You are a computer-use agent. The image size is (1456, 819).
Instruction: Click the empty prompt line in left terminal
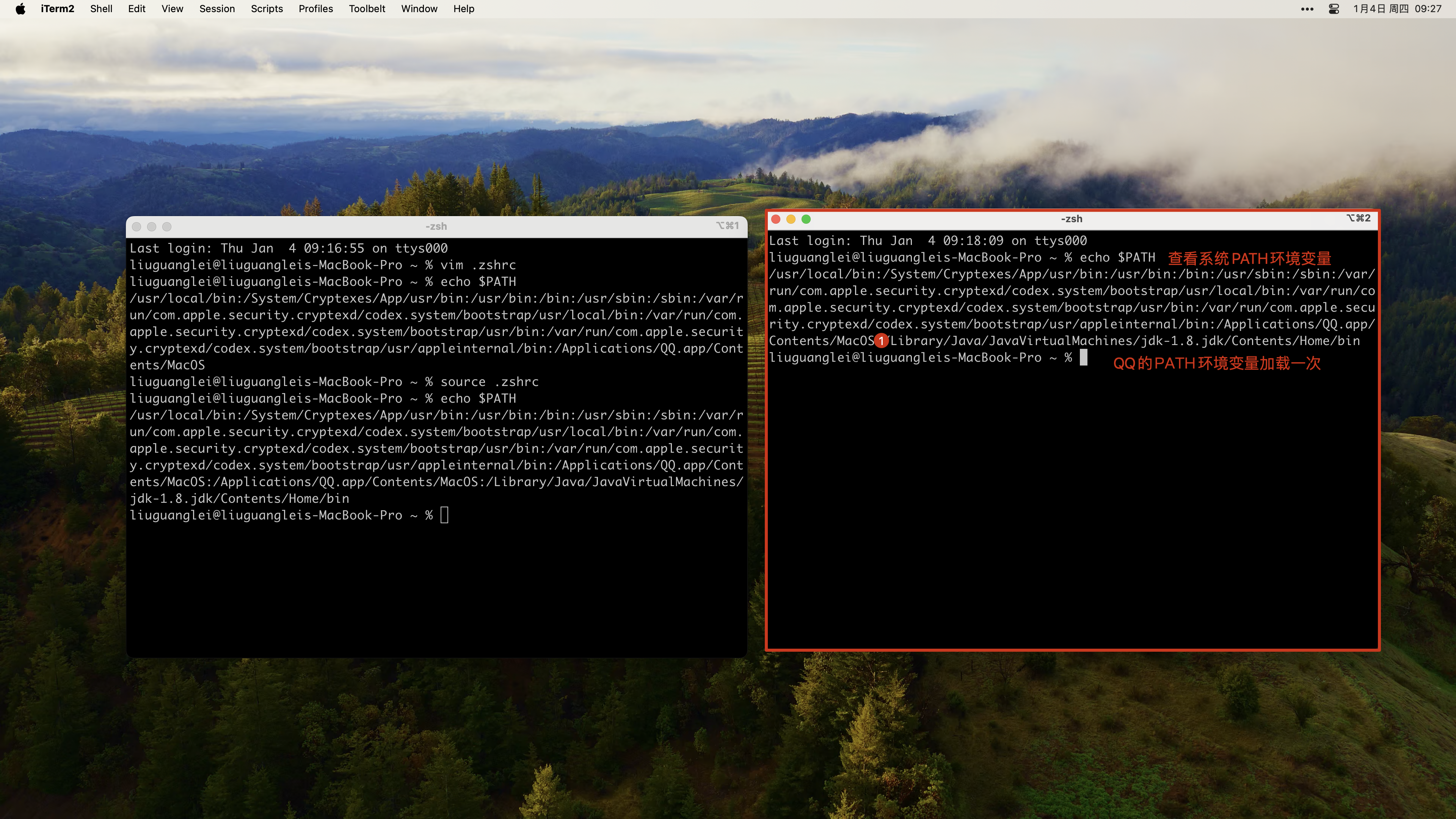(x=288, y=516)
